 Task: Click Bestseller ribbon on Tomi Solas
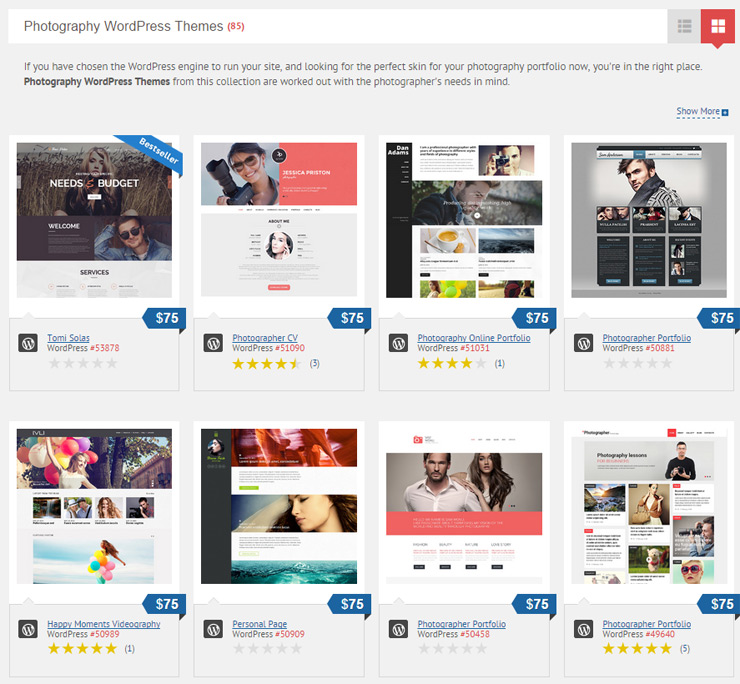pos(153,153)
